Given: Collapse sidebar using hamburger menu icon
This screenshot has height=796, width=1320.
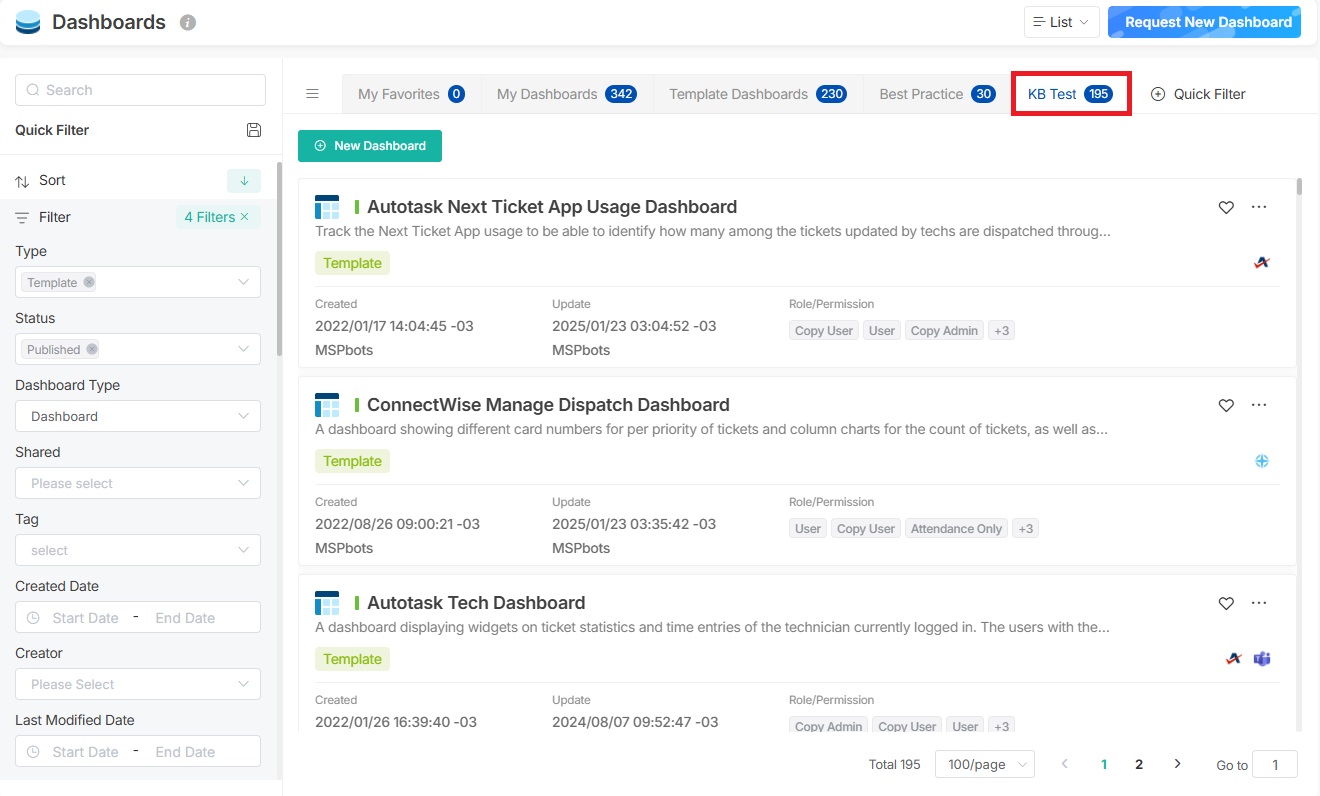Looking at the screenshot, I should 312,94.
